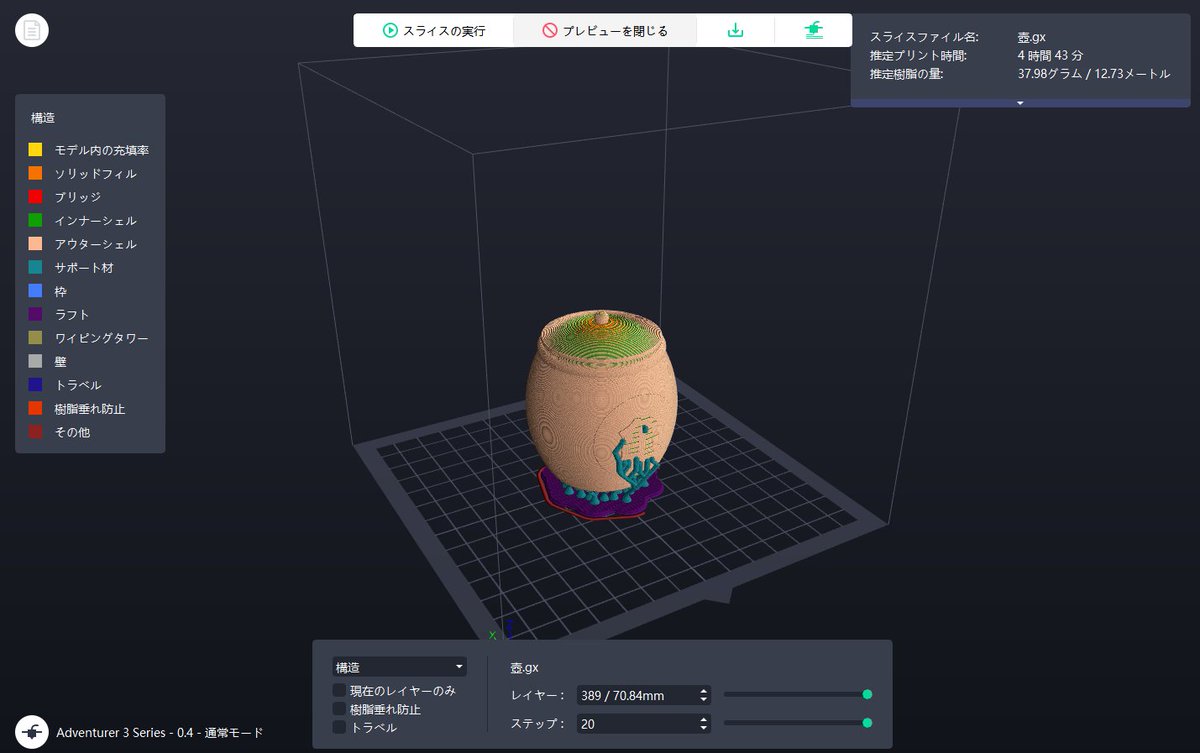Screen dimensions: 1200x753
Task: Enable the 現在のレイヤーのみ checkbox
Action: [x=338, y=690]
